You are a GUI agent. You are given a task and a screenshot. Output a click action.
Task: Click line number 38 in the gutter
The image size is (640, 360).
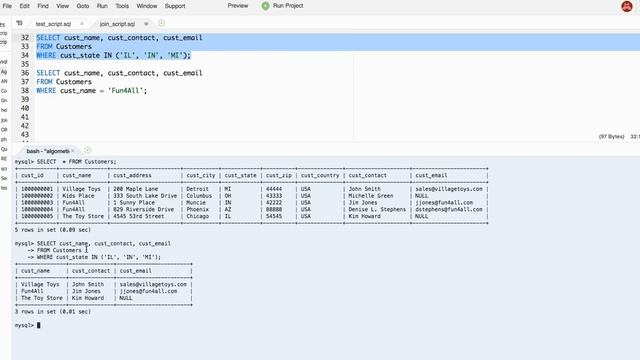tap(24, 91)
